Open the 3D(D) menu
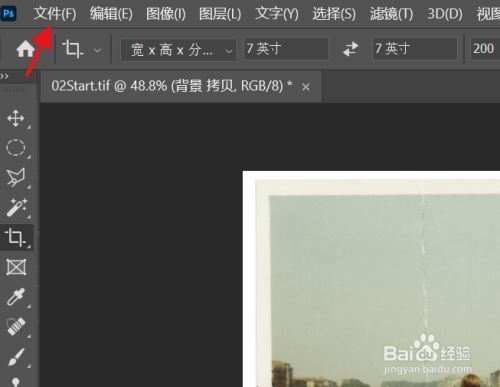 coord(445,14)
